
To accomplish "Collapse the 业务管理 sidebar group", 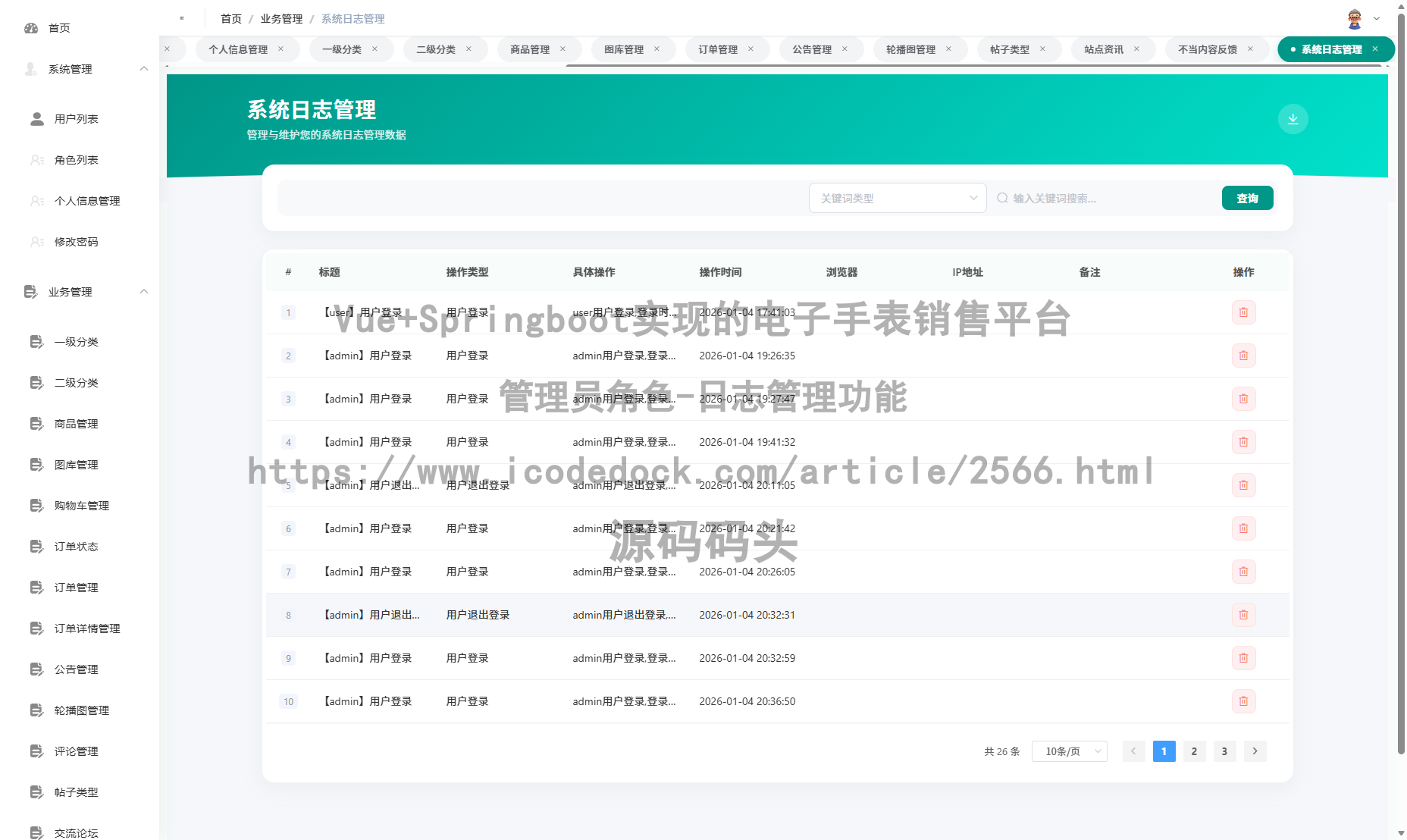I will click(x=143, y=292).
